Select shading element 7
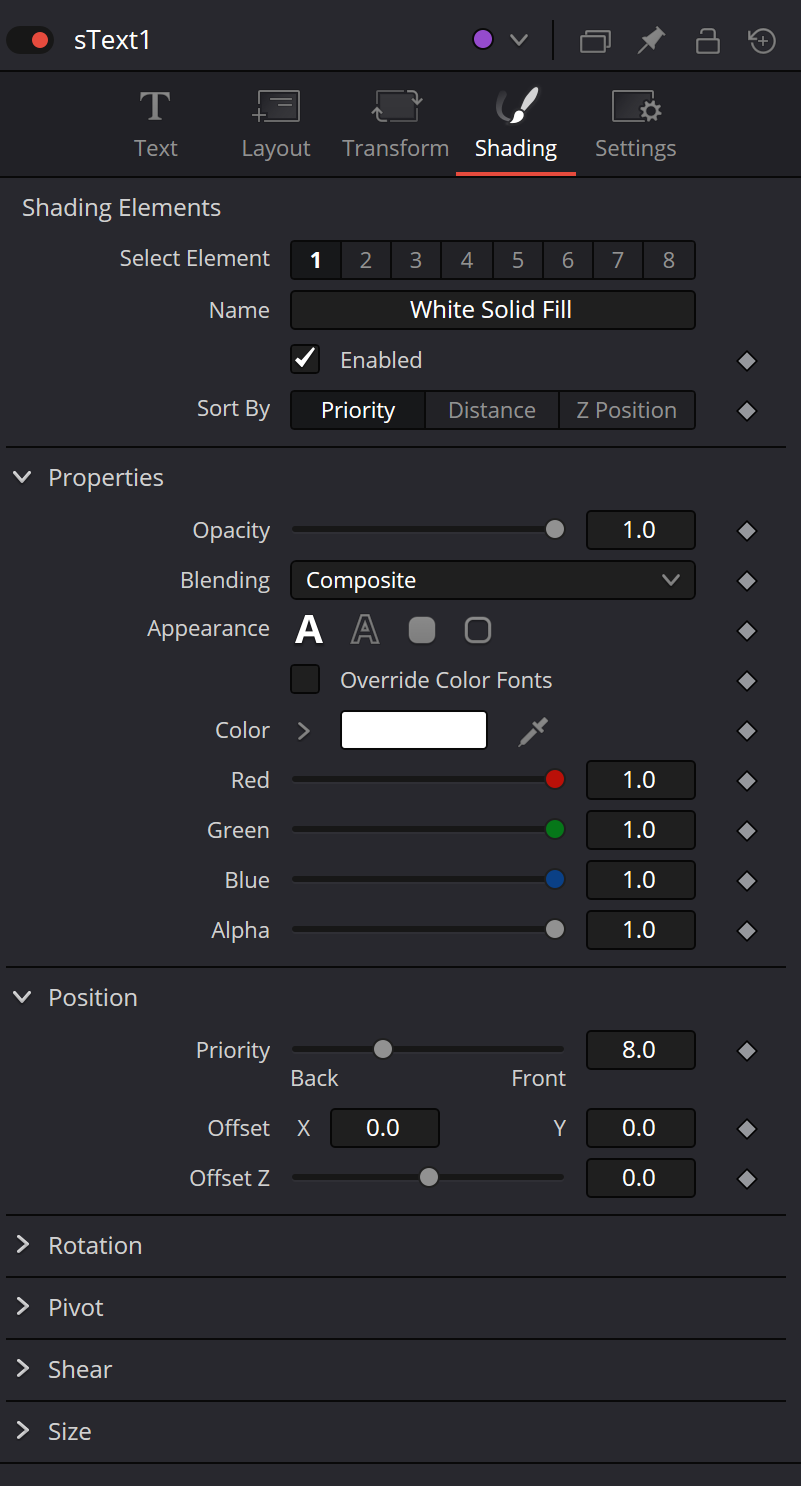The width and height of the screenshot is (801, 1486). pyautogui.click(x=618, y=260)
